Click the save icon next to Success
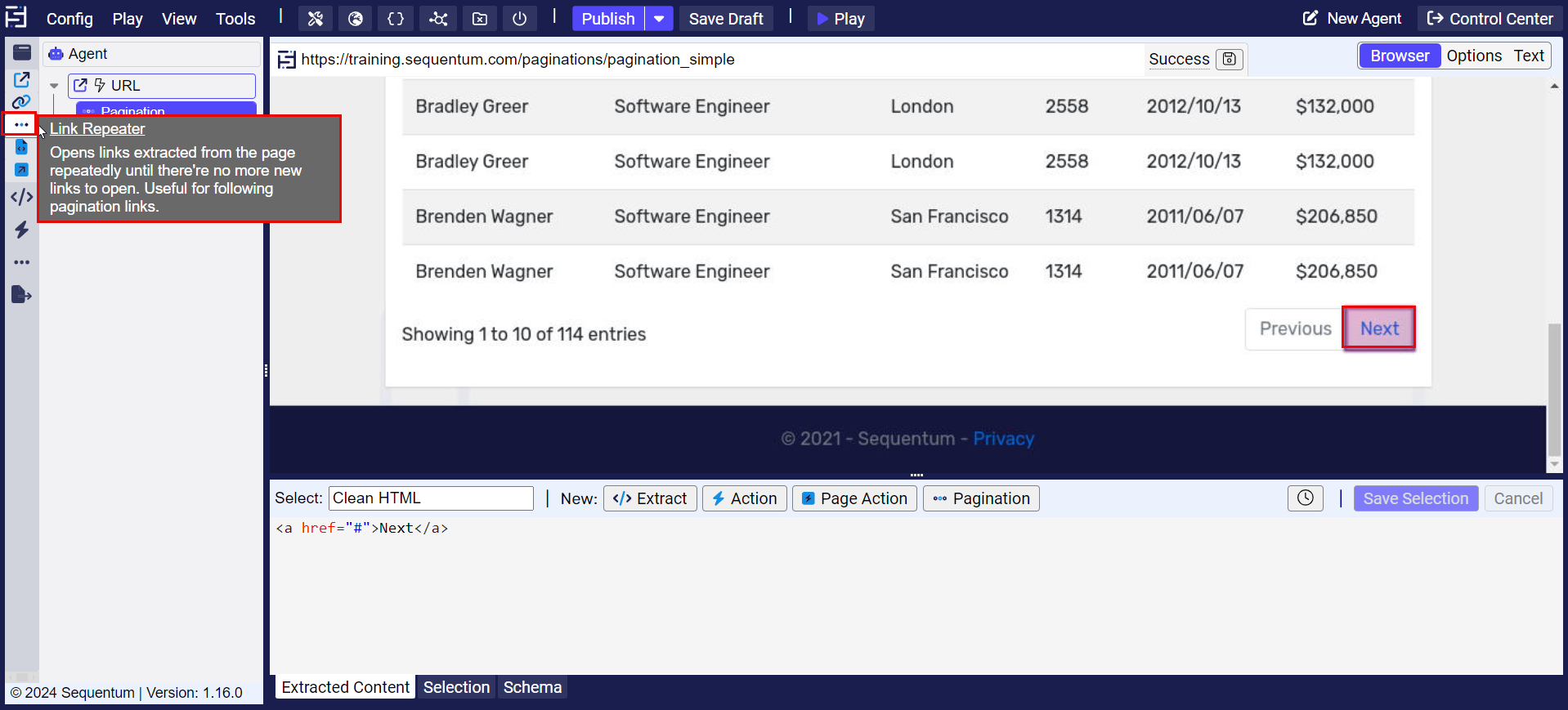Screen dimensions: 1568x710 1229,59
